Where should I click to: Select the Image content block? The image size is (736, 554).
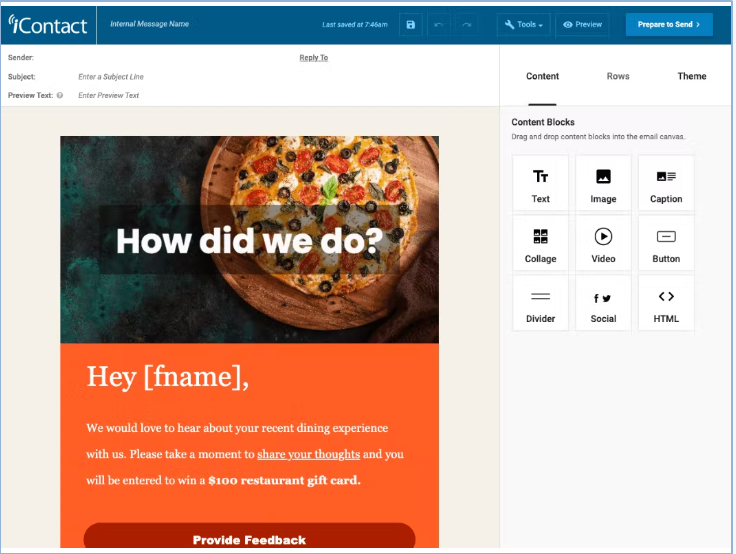coord(603,183)
